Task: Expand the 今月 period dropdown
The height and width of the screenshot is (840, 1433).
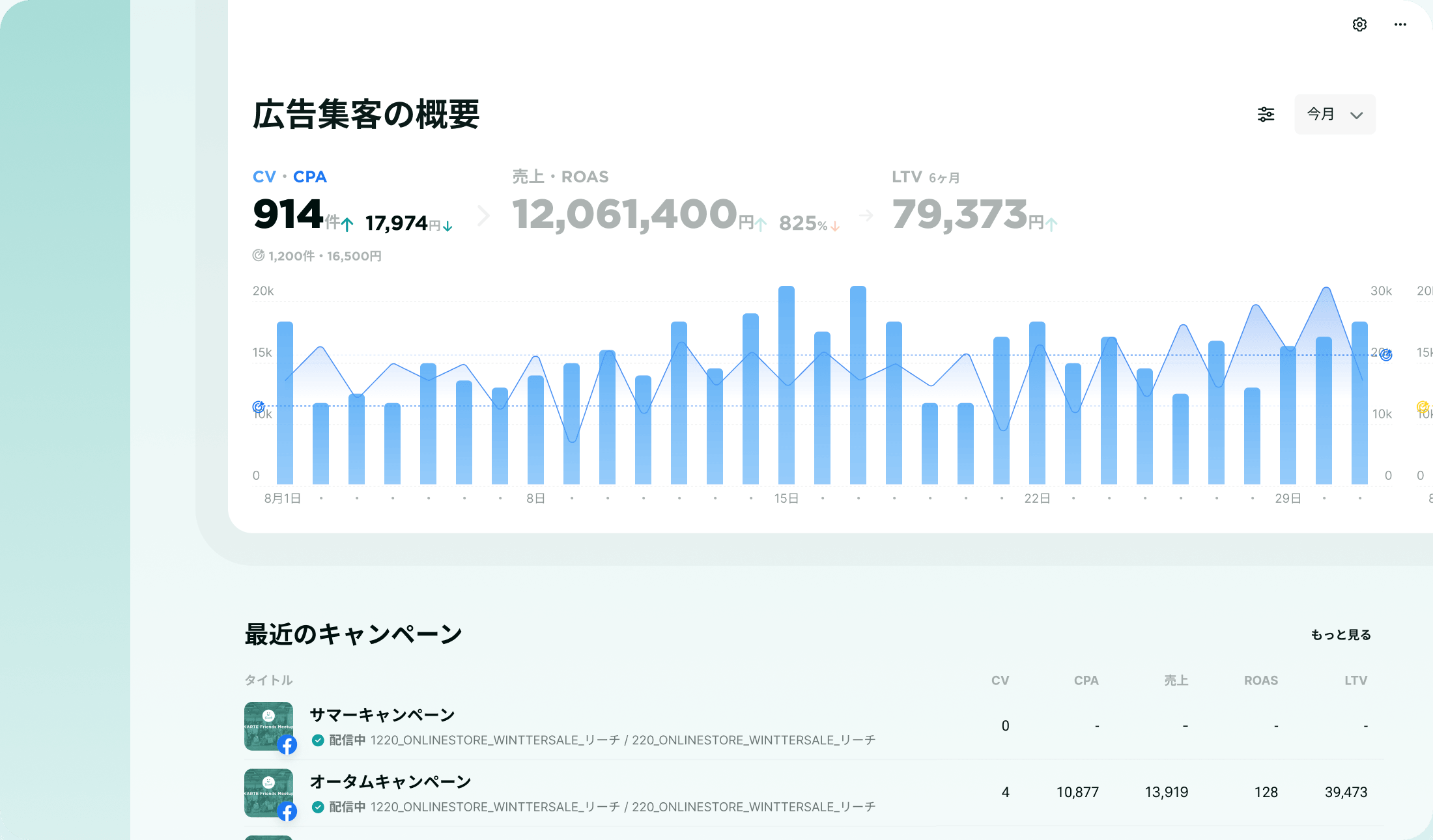Action: tap(1335, 115)
